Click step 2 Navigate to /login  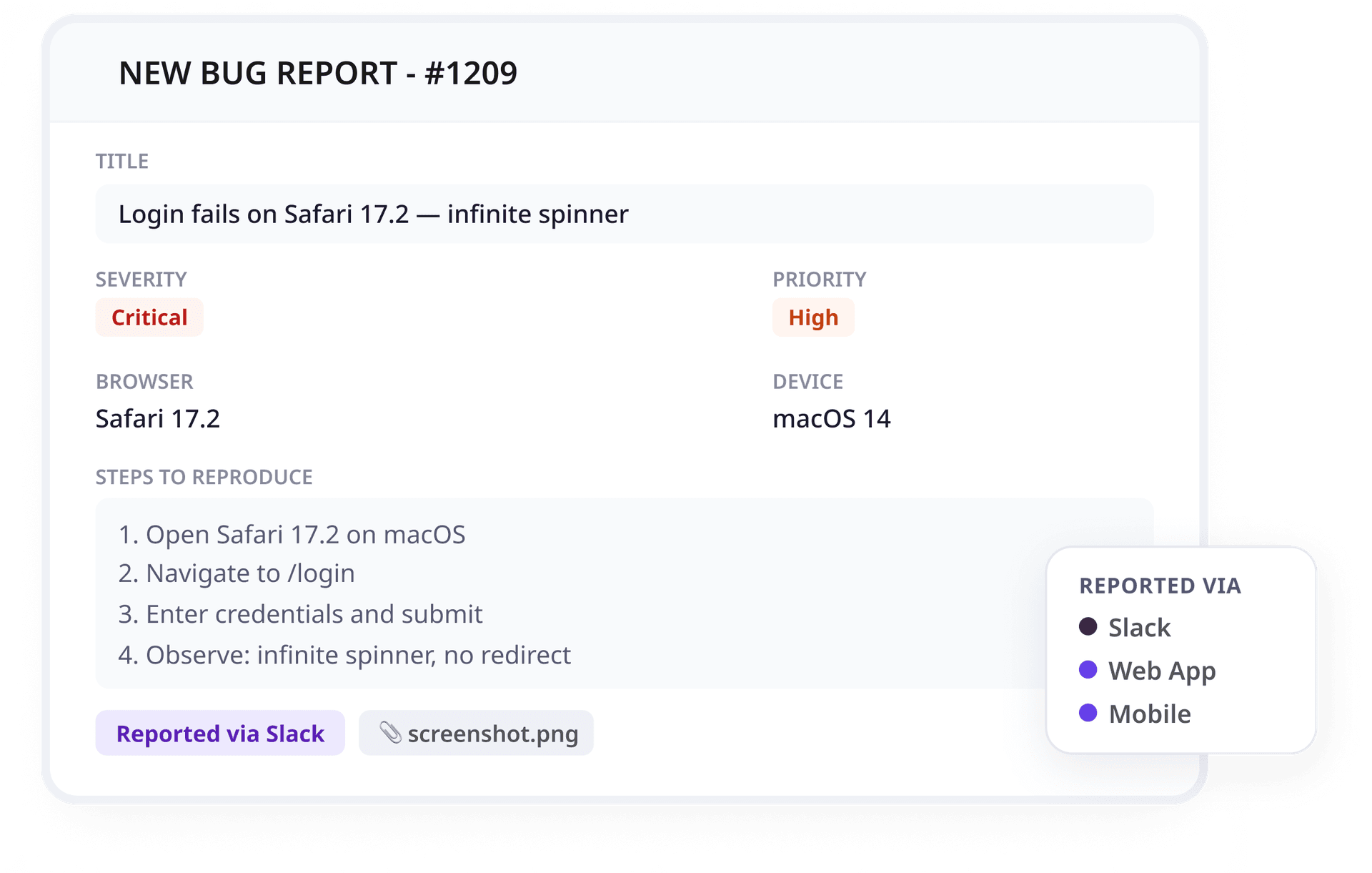click(x=237, y=573)
